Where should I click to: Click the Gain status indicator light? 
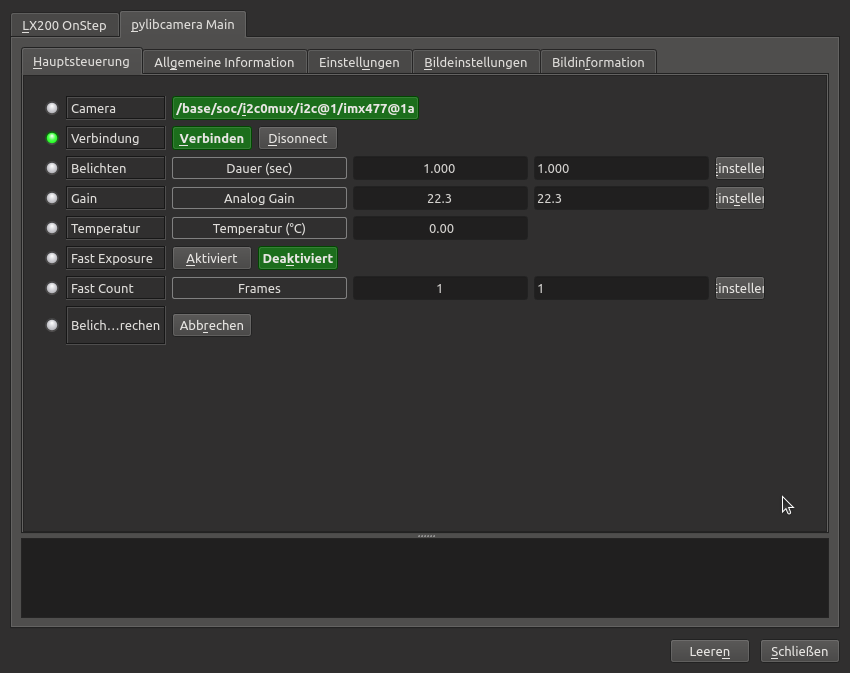click(x=52, y=198)
